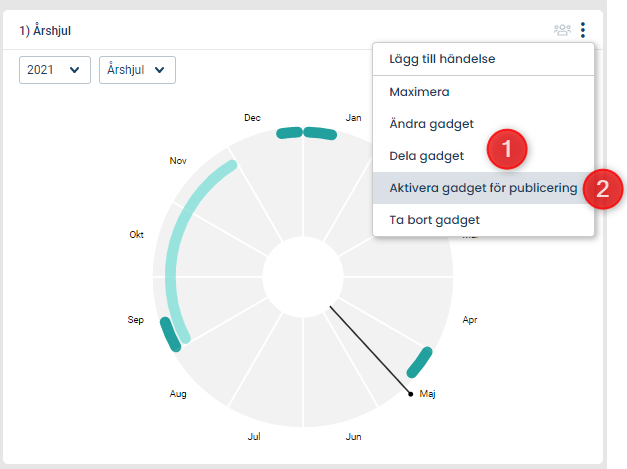This screenshot has height=469, width=627.
Task: Click the black current-date dot near Maj
Action: pyautogui.click(x=411, y=394)
